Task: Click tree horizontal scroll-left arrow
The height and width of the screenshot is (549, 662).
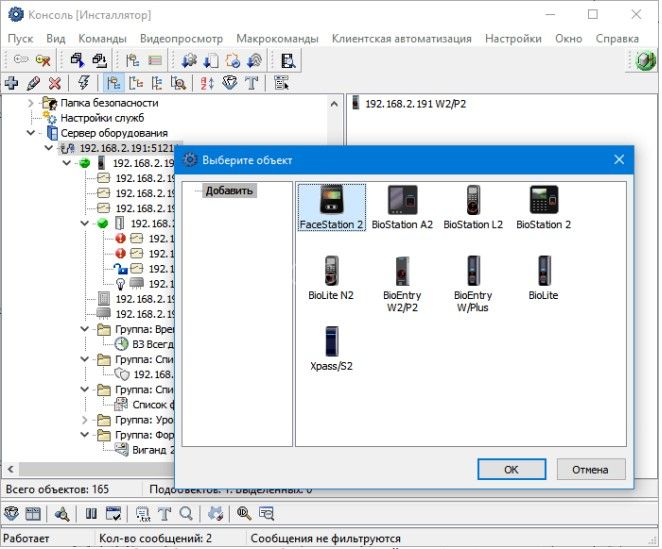Action: (x=11, y=469)
